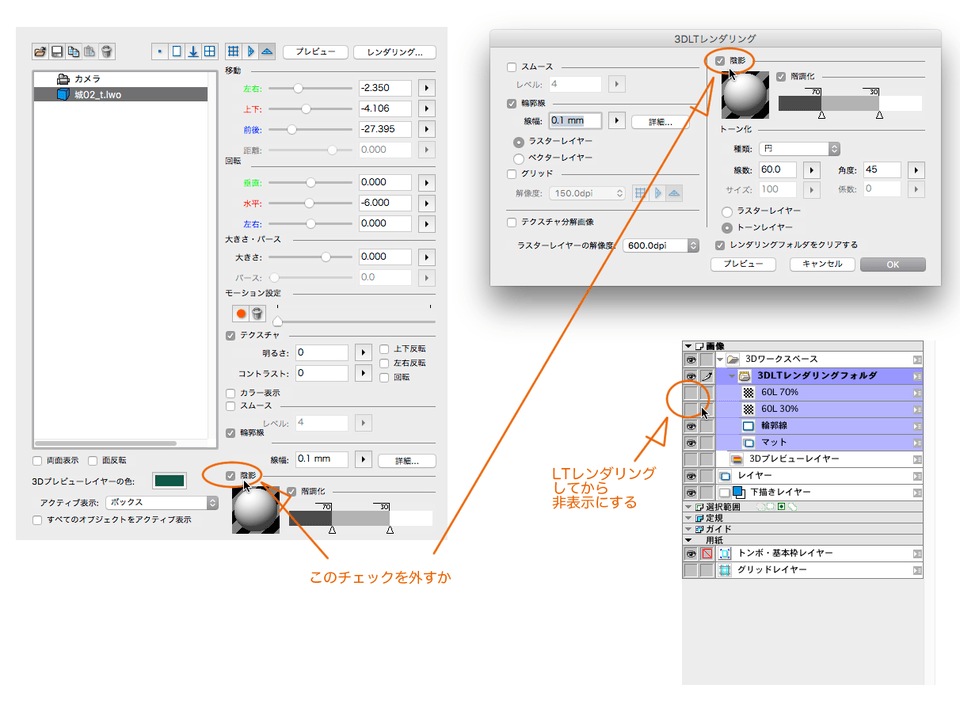Click the down-arrow drop-to-ground icon

coord(193,51)
